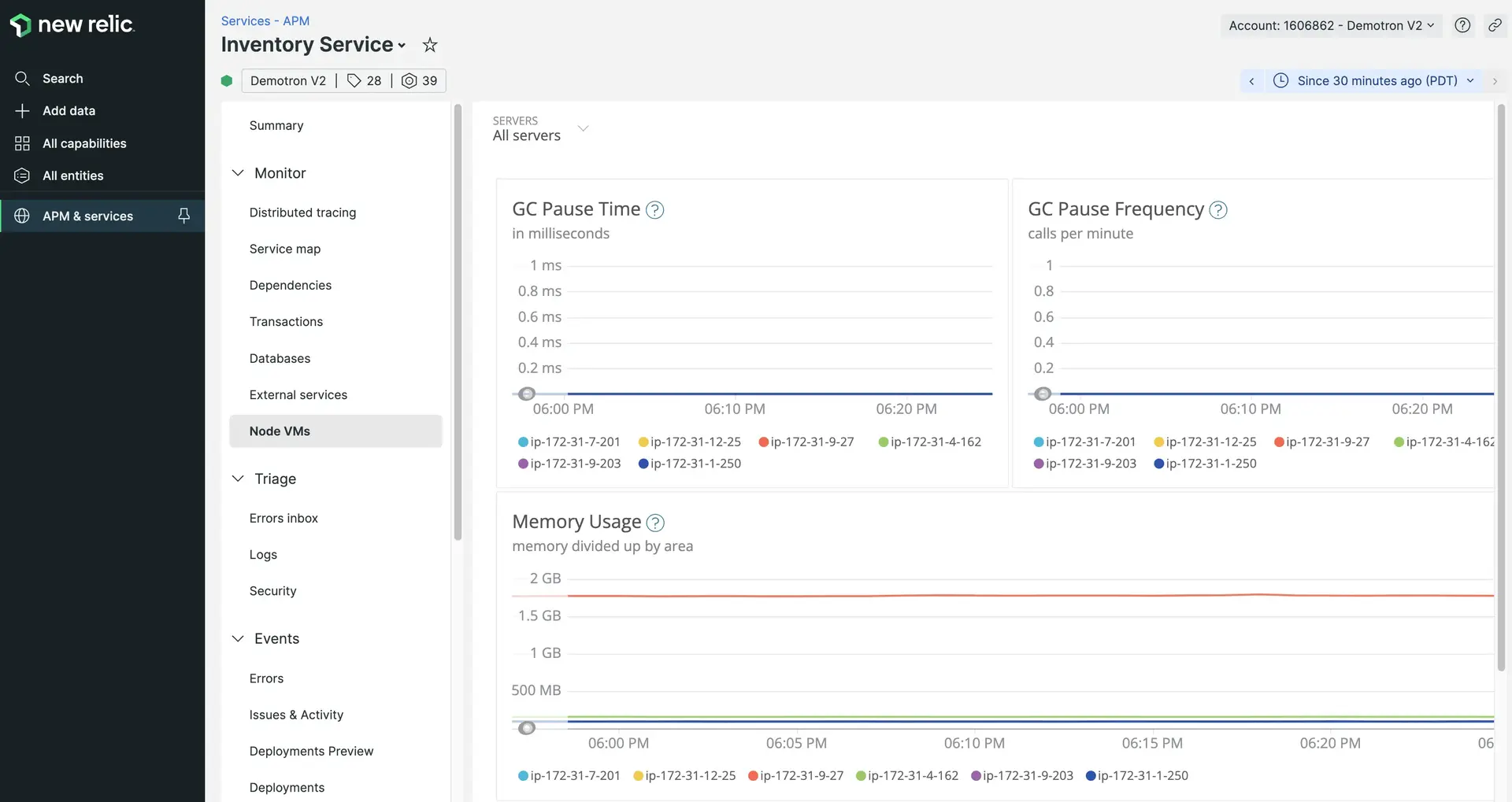This screenshot has height=802, width=1512.
Task: Toggle ip-172-31-1-250 in GC Pause Frequency legend
Action: click(x=1205, y=464)
